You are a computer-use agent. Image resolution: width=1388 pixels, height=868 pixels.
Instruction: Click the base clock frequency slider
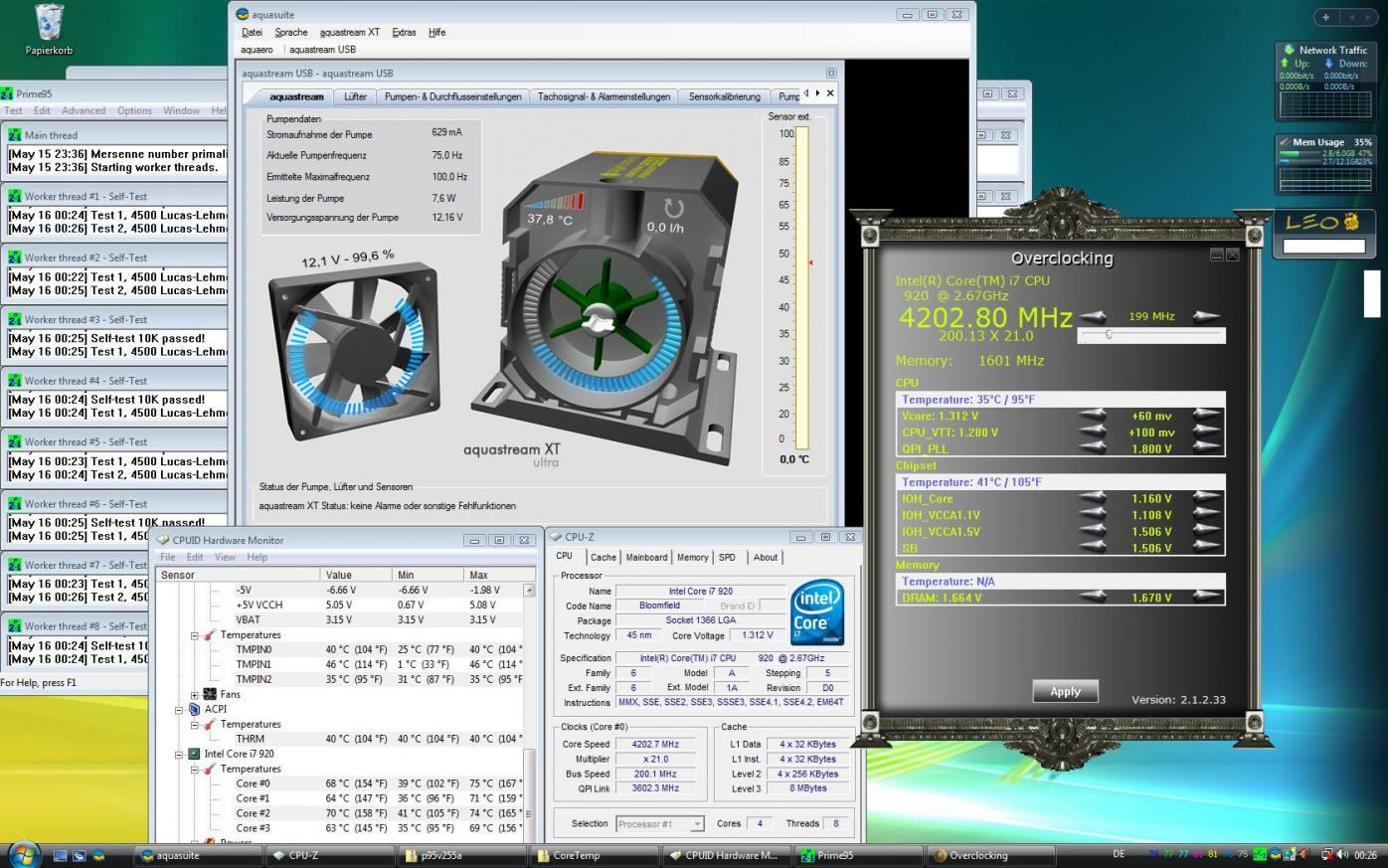(1151, 335)
